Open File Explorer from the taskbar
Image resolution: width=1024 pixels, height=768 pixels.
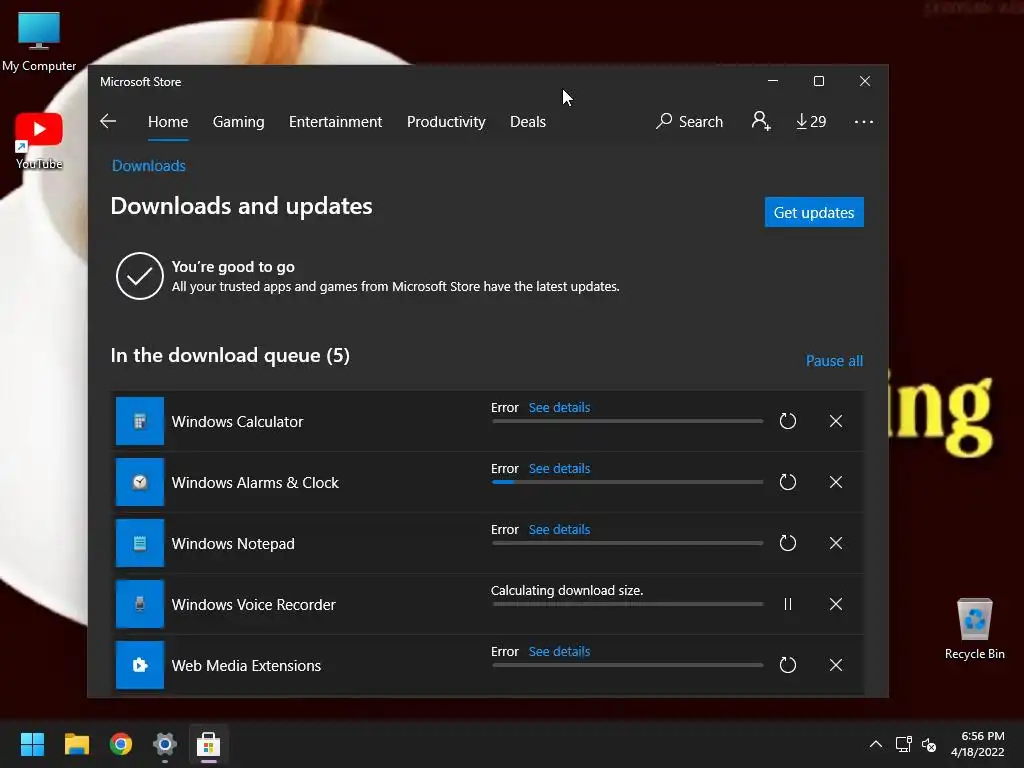[76, 744]
